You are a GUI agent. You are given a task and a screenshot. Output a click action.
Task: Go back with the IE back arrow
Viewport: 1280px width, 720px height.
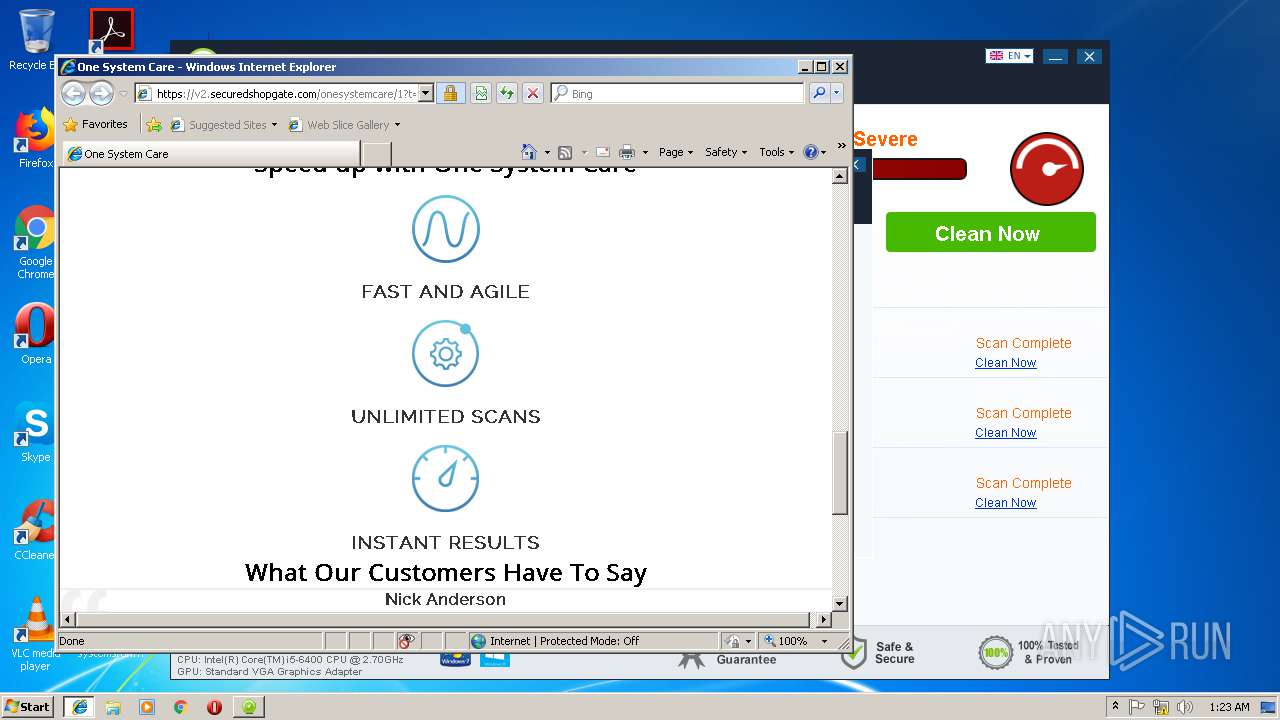73,94
